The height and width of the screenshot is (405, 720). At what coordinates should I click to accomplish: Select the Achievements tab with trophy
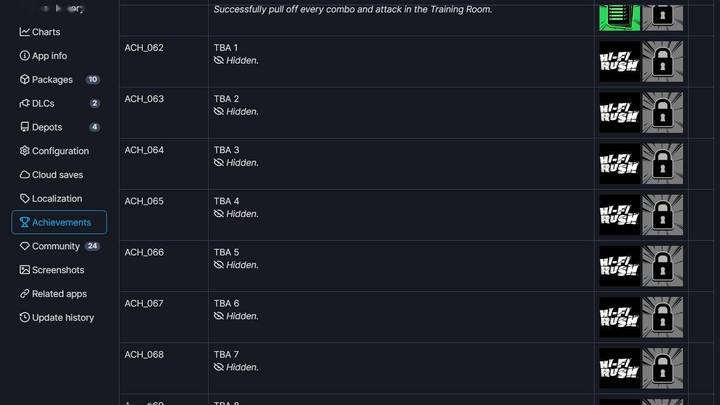point(59,222)
